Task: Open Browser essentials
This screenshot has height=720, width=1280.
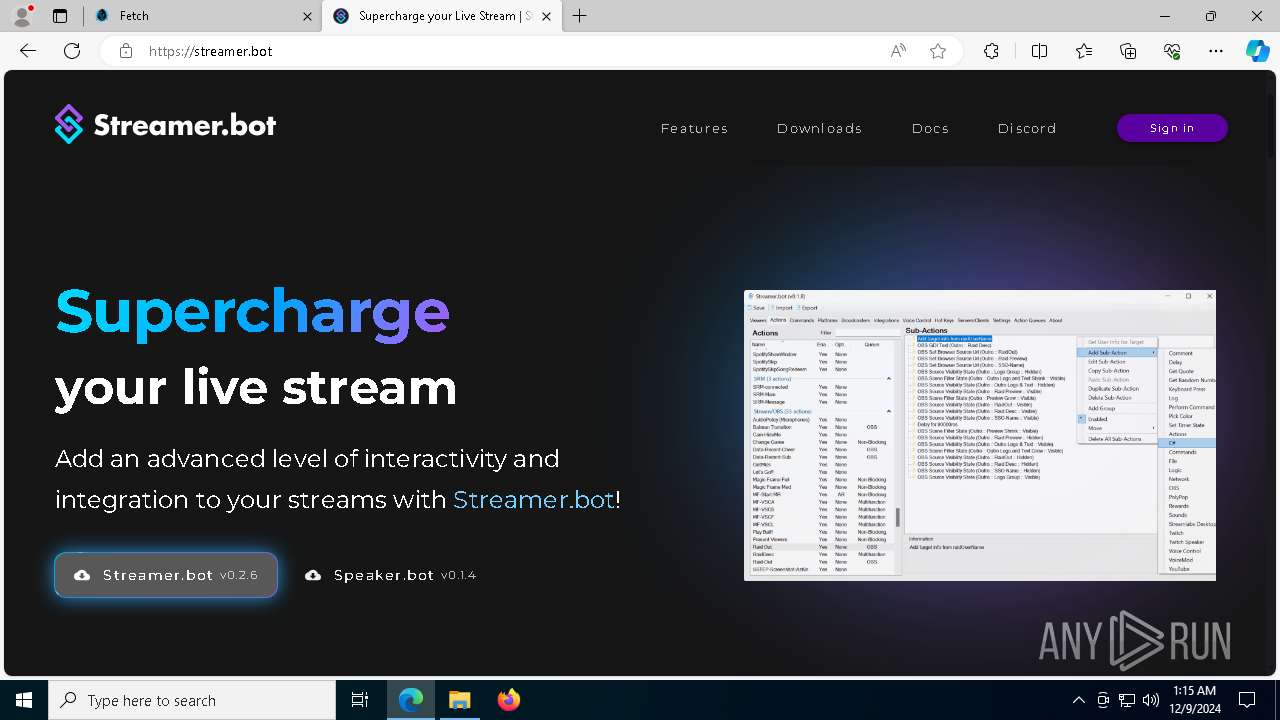Action: coord(1172,51)
